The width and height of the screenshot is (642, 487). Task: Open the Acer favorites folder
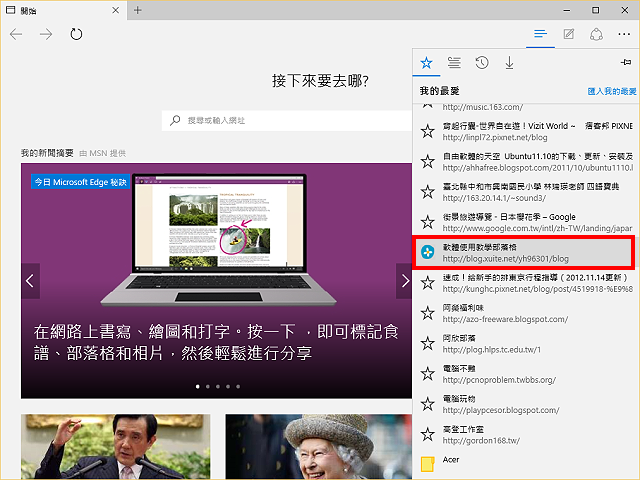[526, 464]
